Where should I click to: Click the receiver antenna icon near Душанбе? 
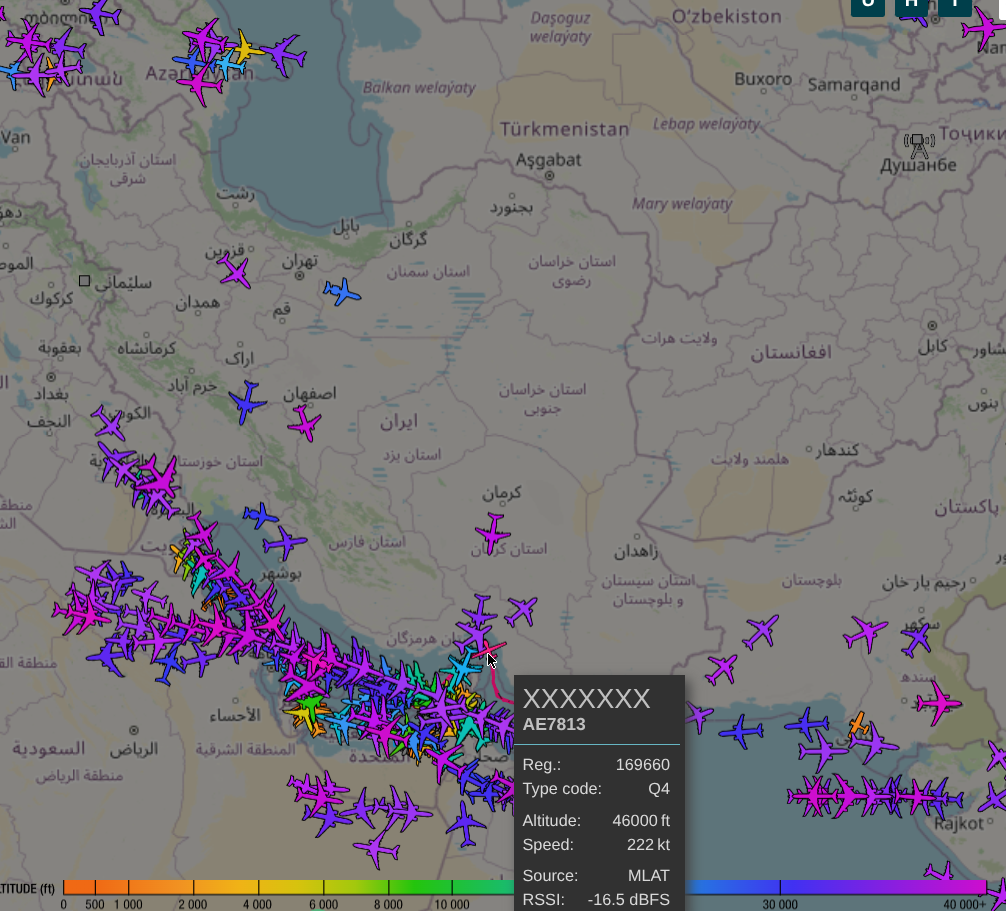tap(919, 146)
